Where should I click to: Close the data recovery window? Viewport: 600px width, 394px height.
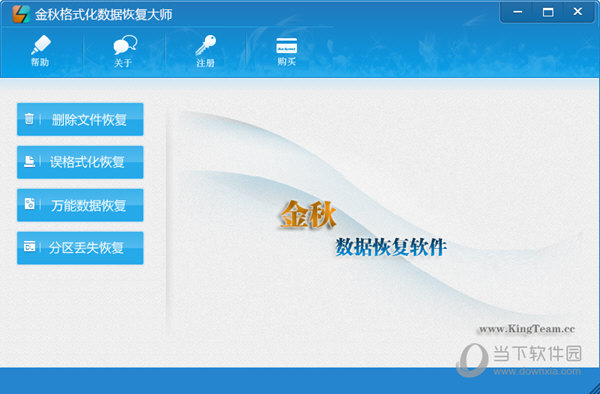pos(578,12)
